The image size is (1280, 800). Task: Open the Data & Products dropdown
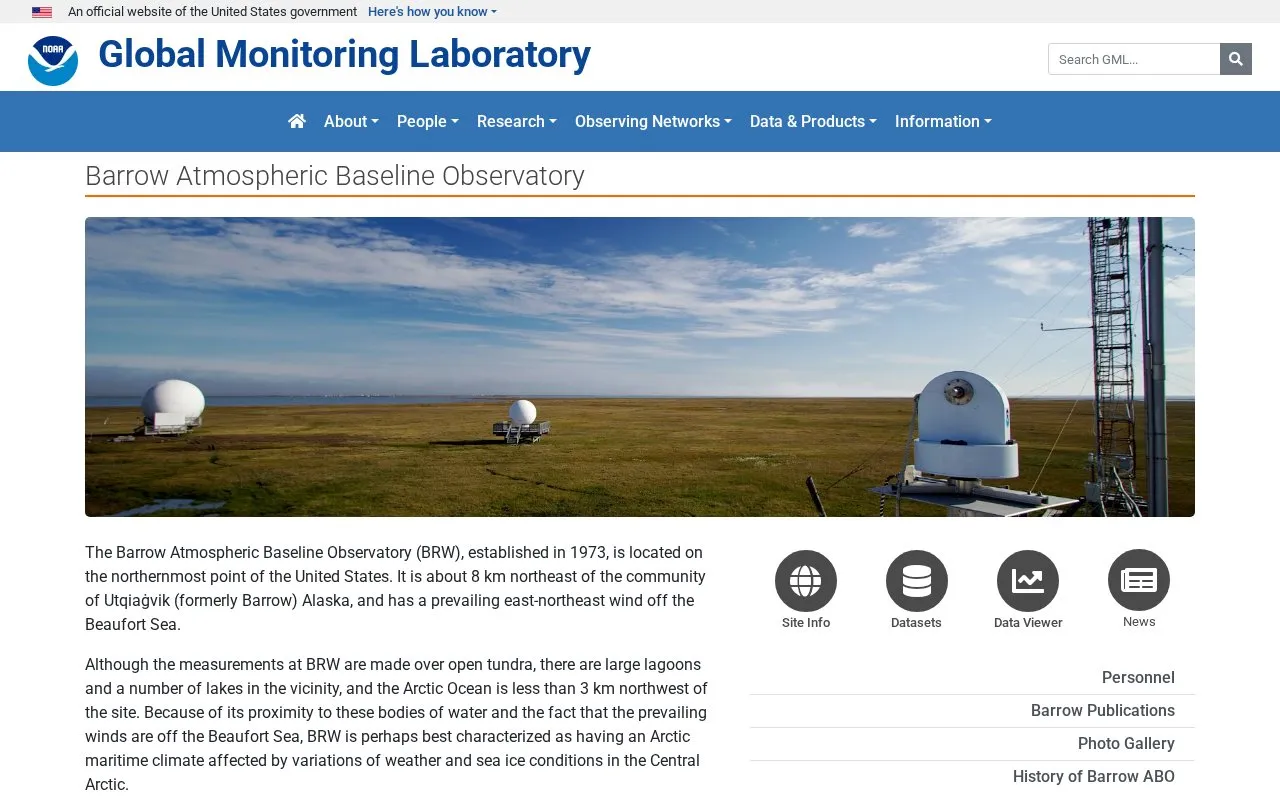[x=813, y=121]
